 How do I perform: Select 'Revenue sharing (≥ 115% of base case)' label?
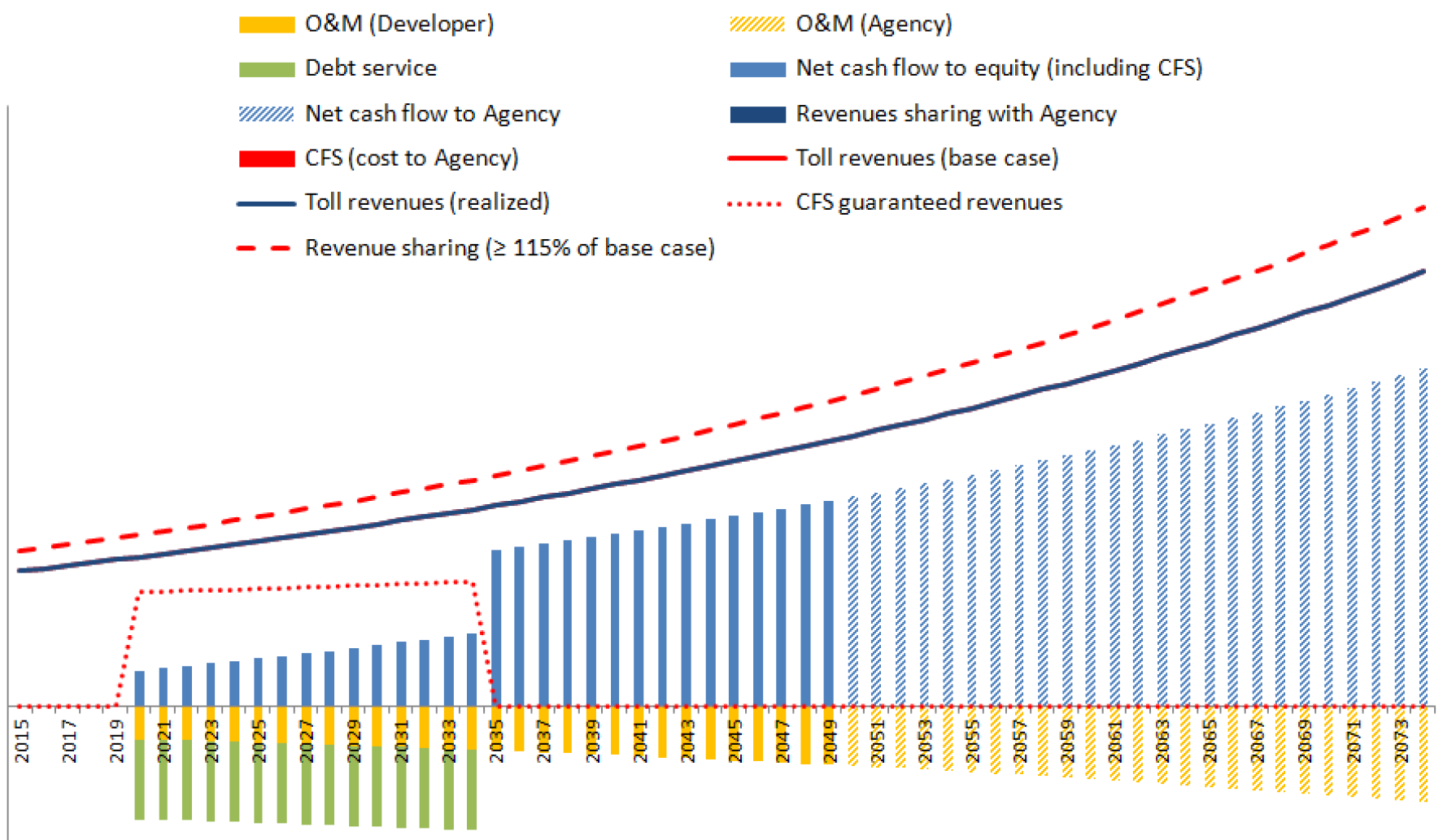coord(510,248)
